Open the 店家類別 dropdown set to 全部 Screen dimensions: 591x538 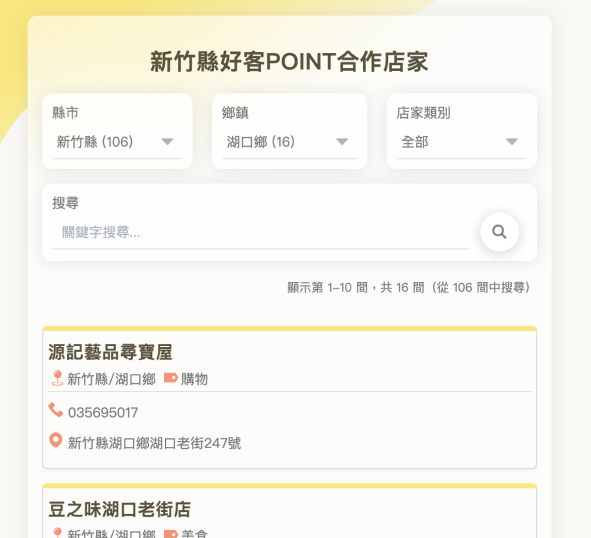[x=462, y=142]
